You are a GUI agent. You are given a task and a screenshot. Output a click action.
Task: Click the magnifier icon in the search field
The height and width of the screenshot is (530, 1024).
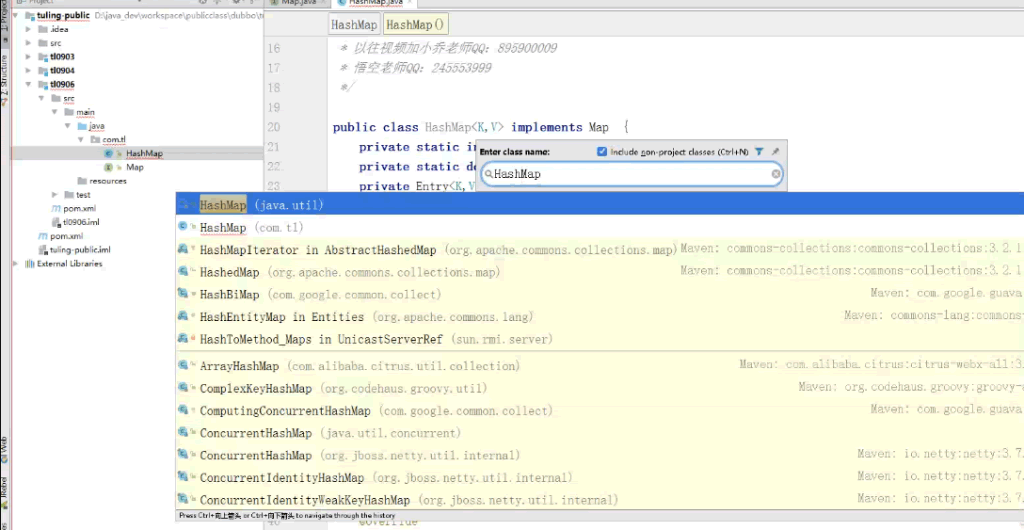(x=489, y=174)
